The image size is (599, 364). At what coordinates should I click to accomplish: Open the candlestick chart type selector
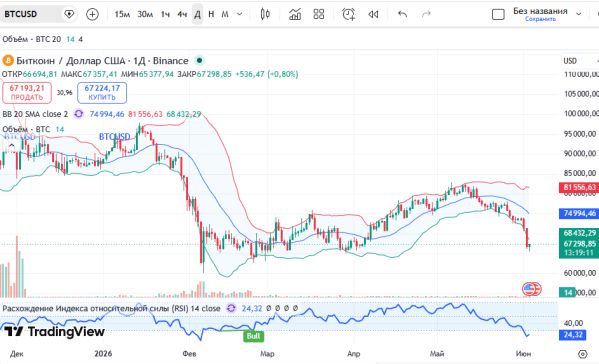(265, 14)
